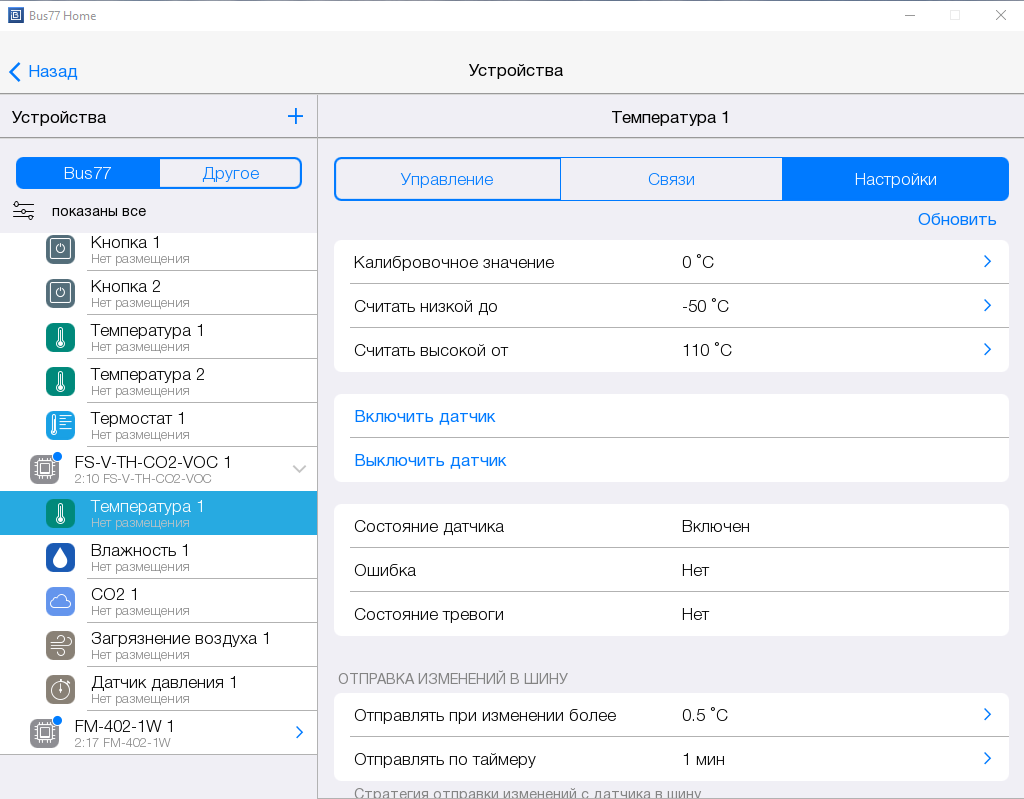Click the CO2 1 cloud icon
The image size is (1024, 799).
point(60,601)
